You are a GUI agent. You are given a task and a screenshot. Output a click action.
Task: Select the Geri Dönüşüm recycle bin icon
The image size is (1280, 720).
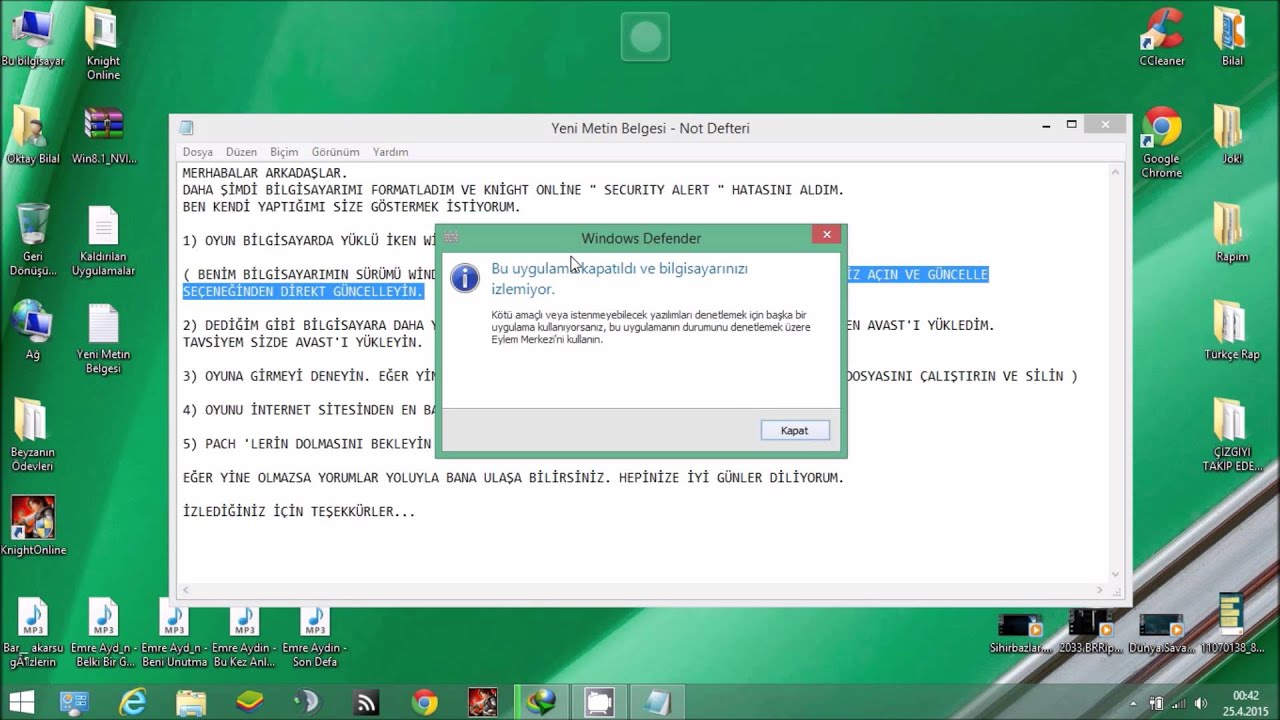pos(32,240)
